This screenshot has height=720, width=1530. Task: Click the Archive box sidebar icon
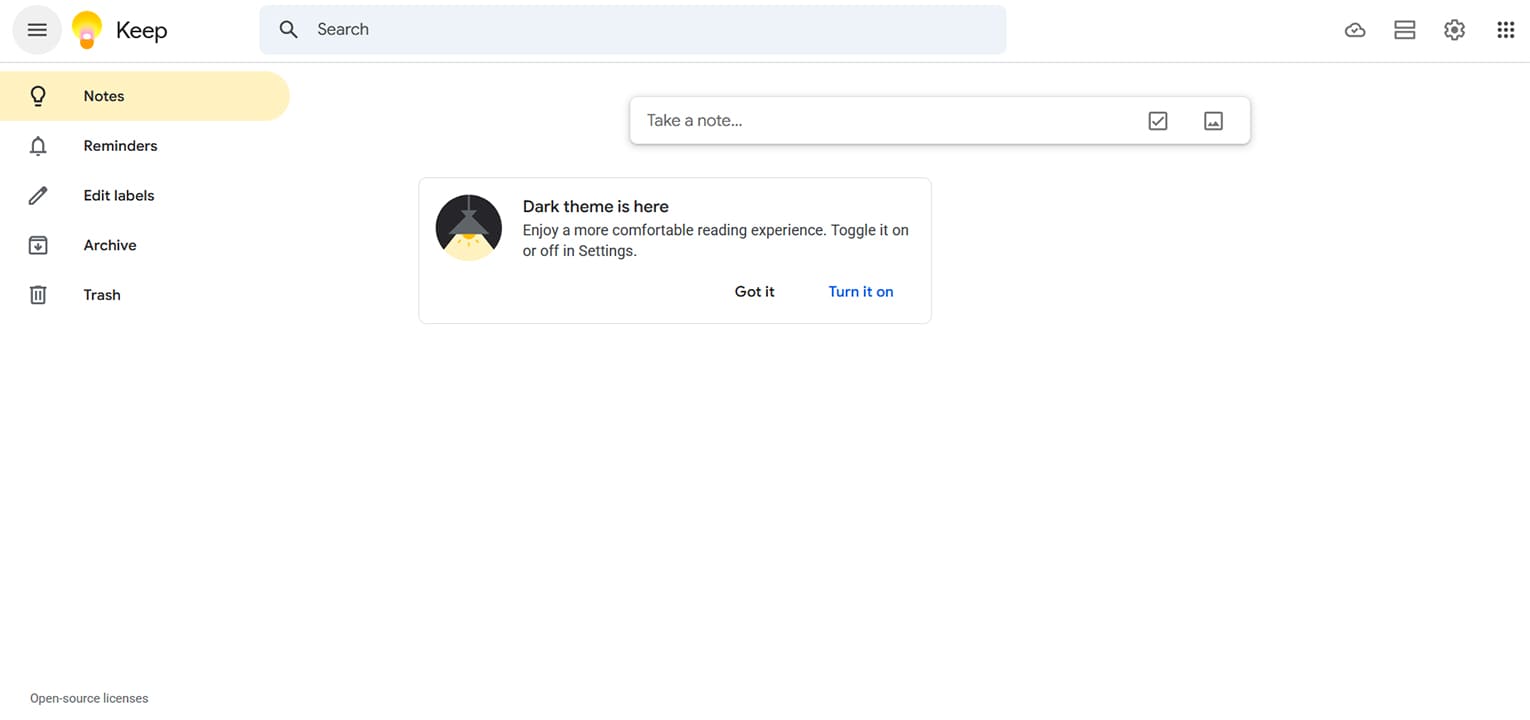[38, 245]
